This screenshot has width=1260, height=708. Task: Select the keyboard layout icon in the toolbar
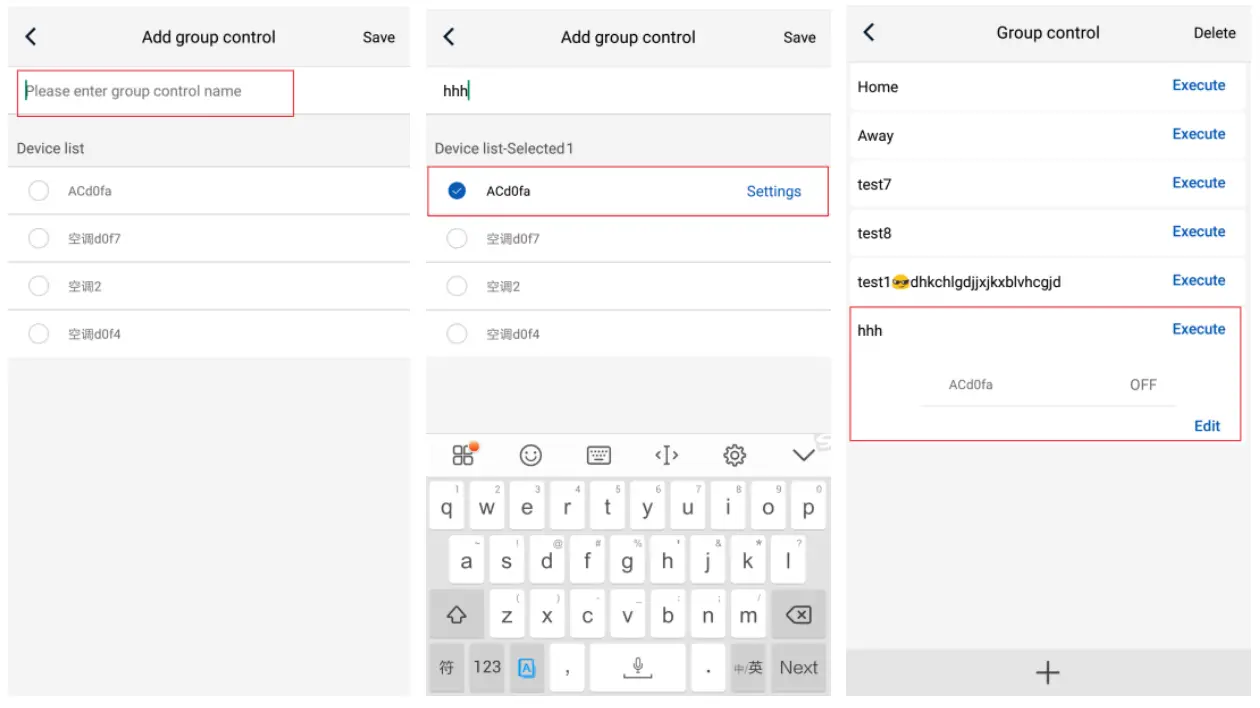(599, 453)
